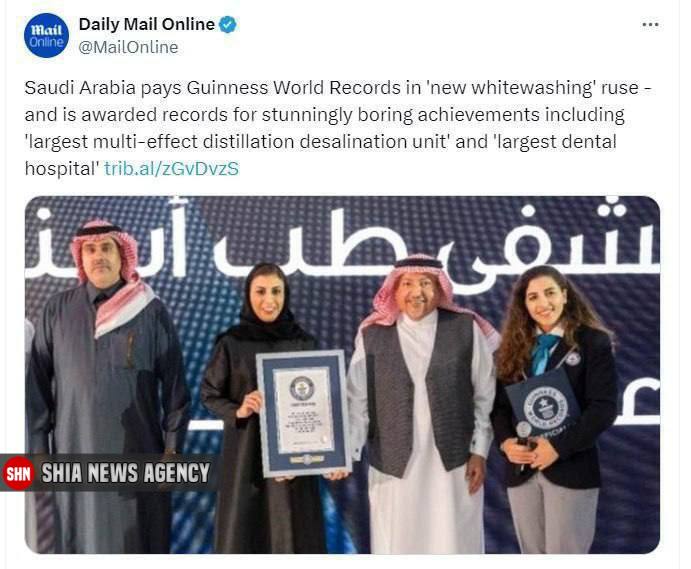The height and width of the screenshot is (569, 691).
Task: Click the Guinness emblem on framed certificate
Action: 302,388
